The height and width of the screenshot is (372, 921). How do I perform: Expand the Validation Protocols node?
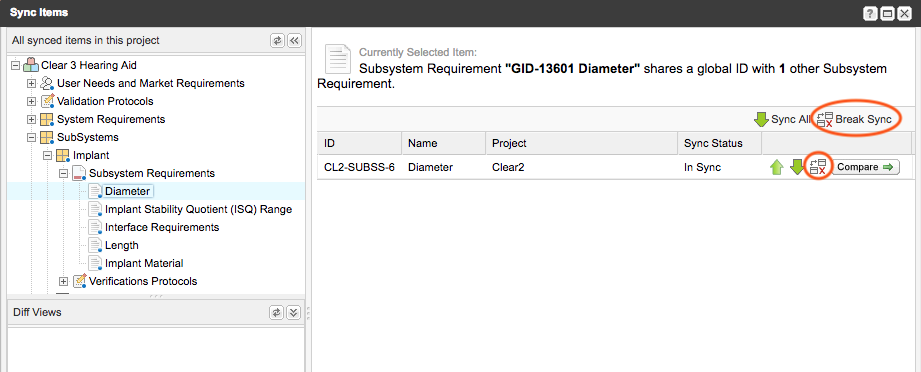(32, 102)
